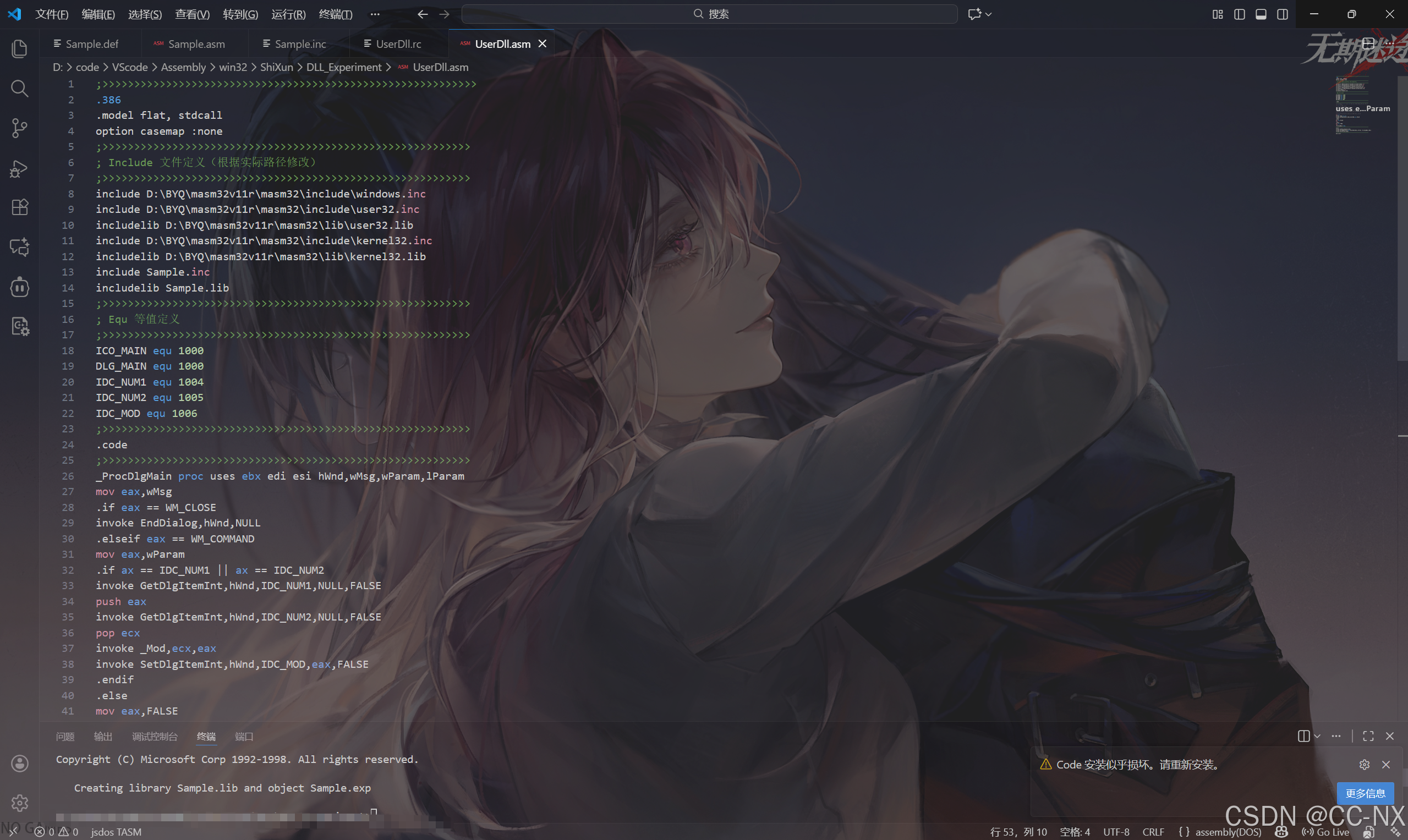Click gear icon in the notification toast
The height and width of the screenshot is (840, 1408).
pyautogui.click(x=1364, y=765)
